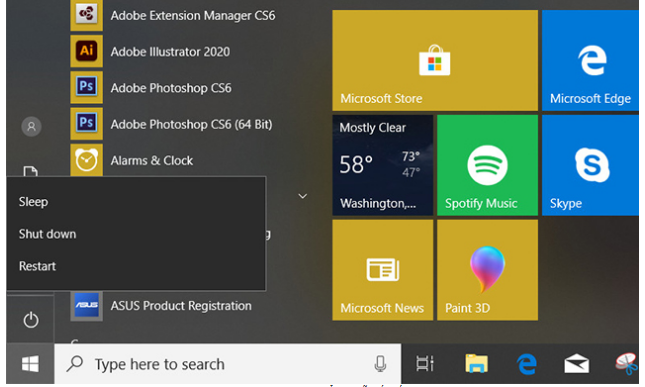
Task: Click the search magnifier icon
Action: (75, 364)
